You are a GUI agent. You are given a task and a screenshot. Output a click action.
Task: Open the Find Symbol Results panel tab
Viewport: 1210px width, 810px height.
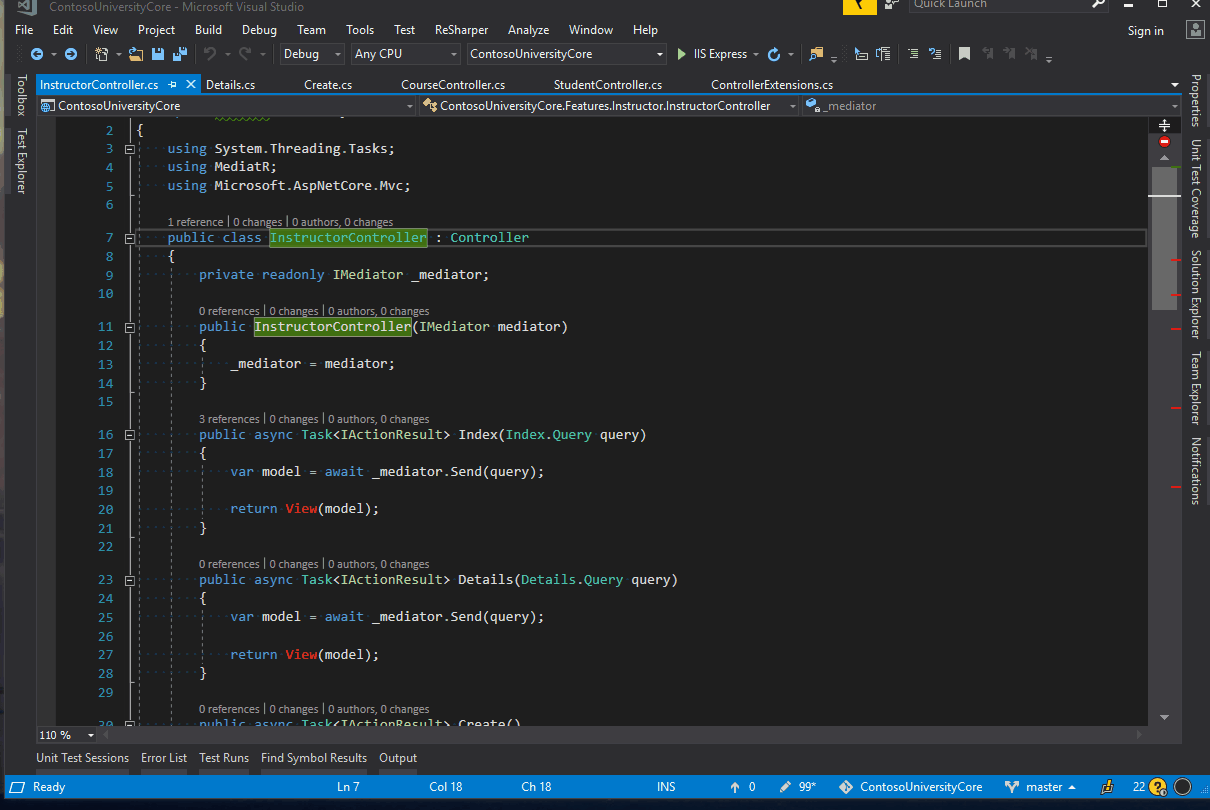point(314,758)
